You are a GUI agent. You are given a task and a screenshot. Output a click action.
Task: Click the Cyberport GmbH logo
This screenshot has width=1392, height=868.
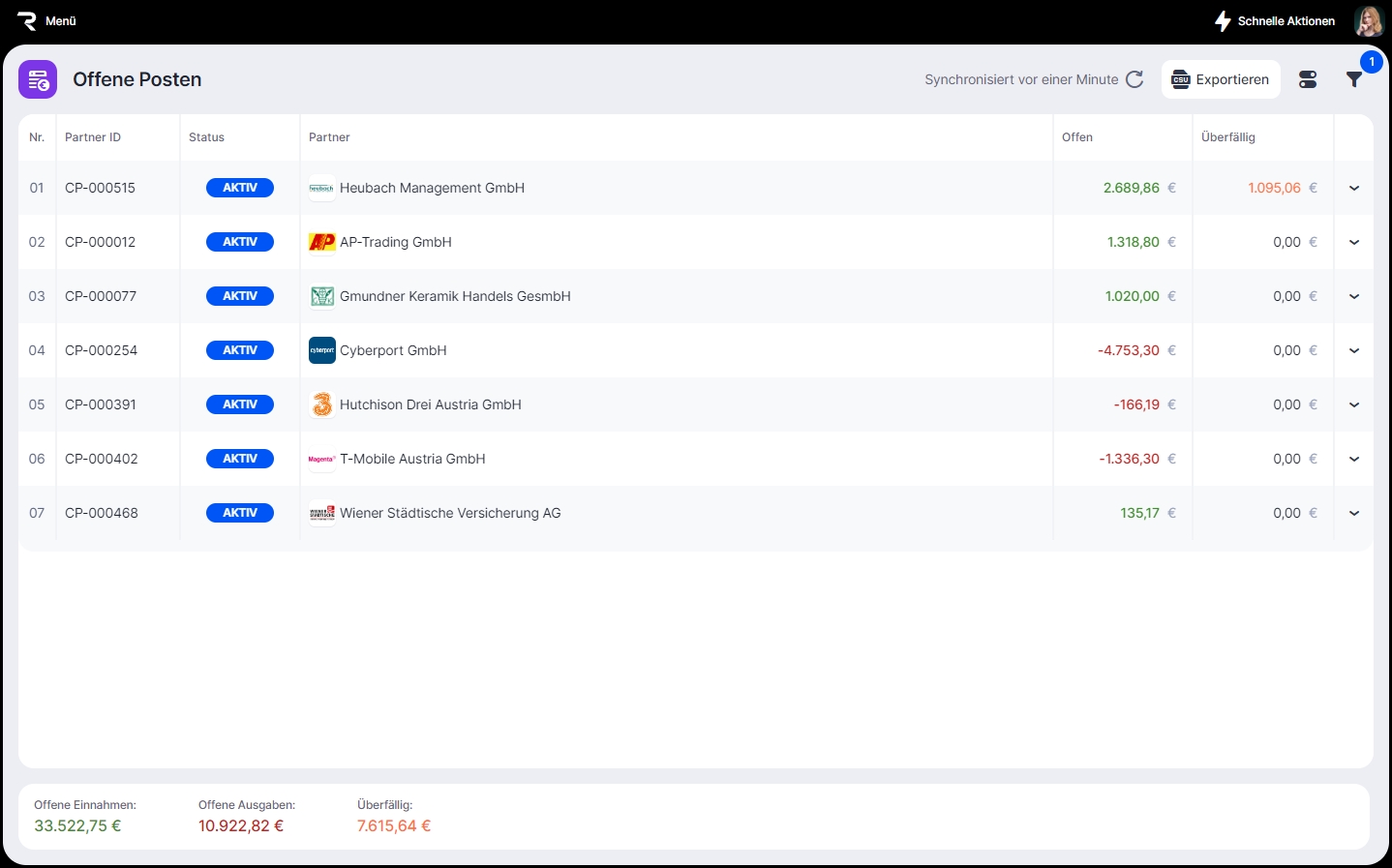click(321, 350)
